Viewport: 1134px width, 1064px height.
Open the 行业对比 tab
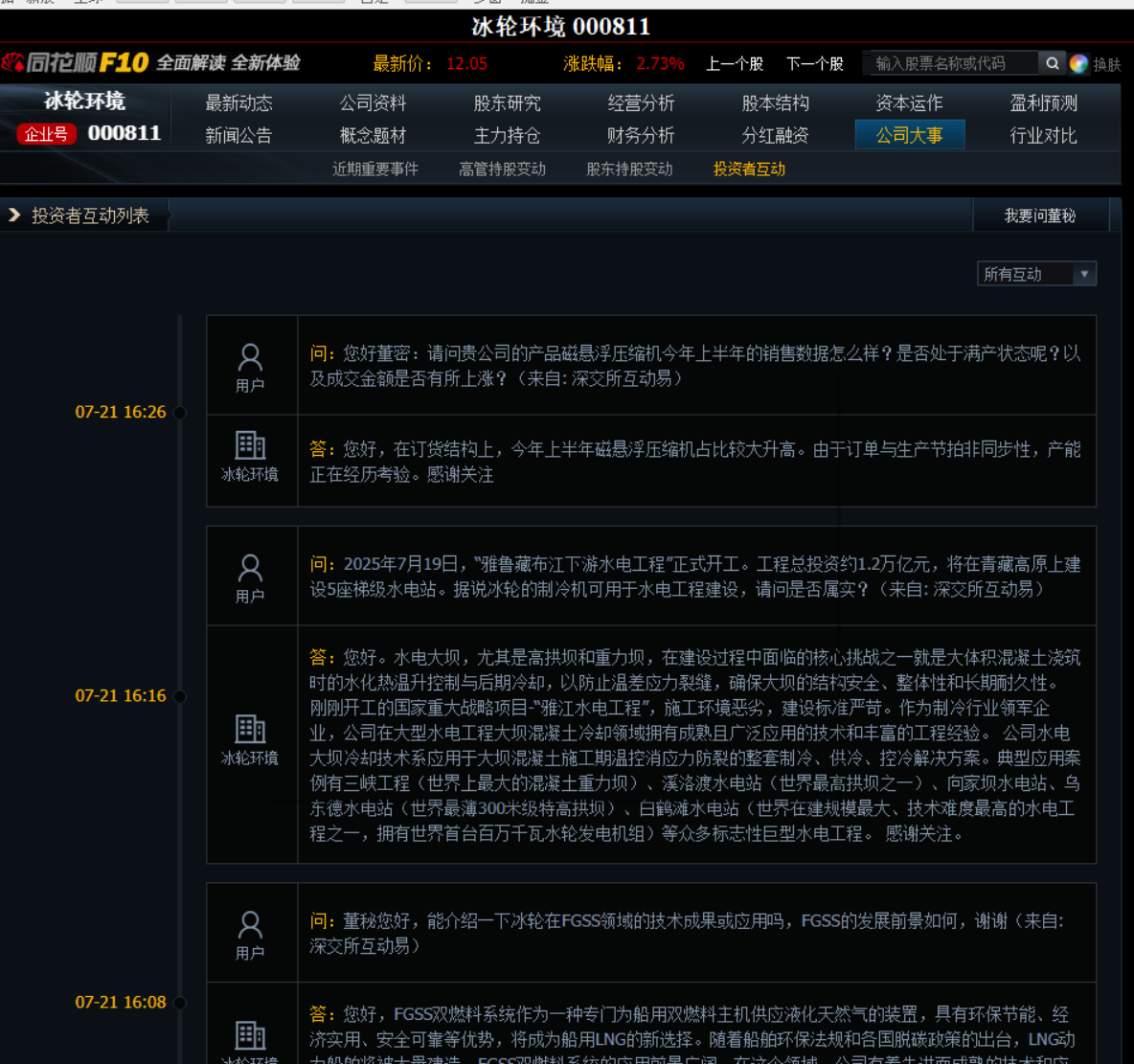click(1044, 135)
